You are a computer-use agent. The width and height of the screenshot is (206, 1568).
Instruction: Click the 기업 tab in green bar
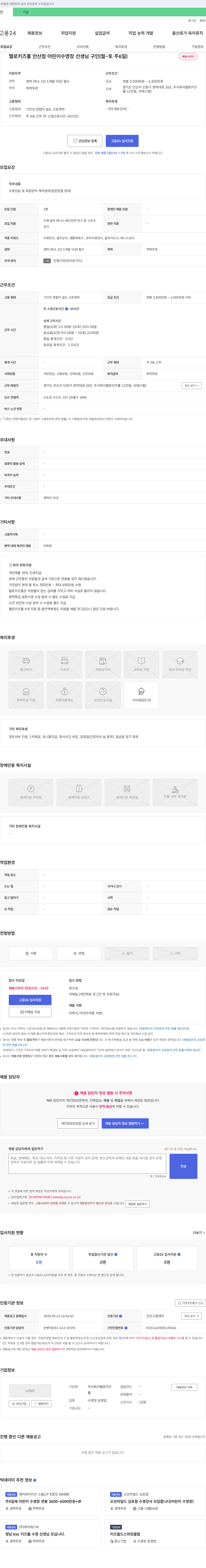pos(26,12)
